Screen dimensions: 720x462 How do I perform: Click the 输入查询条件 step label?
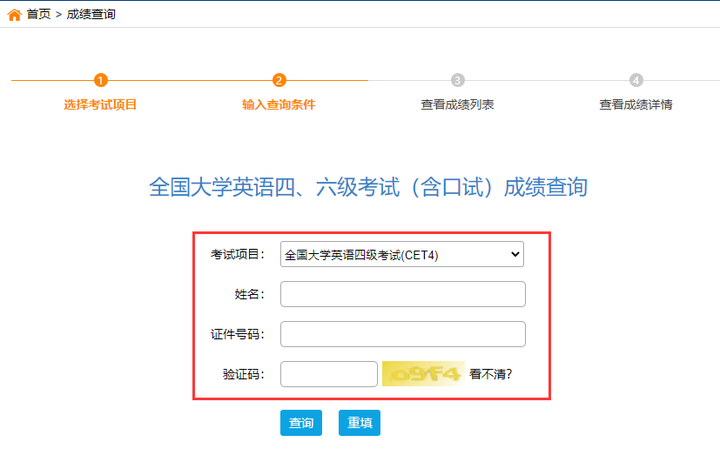279,105
